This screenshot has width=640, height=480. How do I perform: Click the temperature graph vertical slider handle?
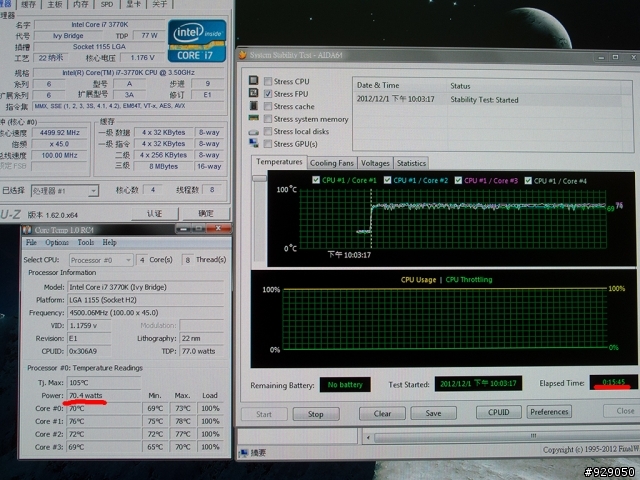[x=259, y=178]
